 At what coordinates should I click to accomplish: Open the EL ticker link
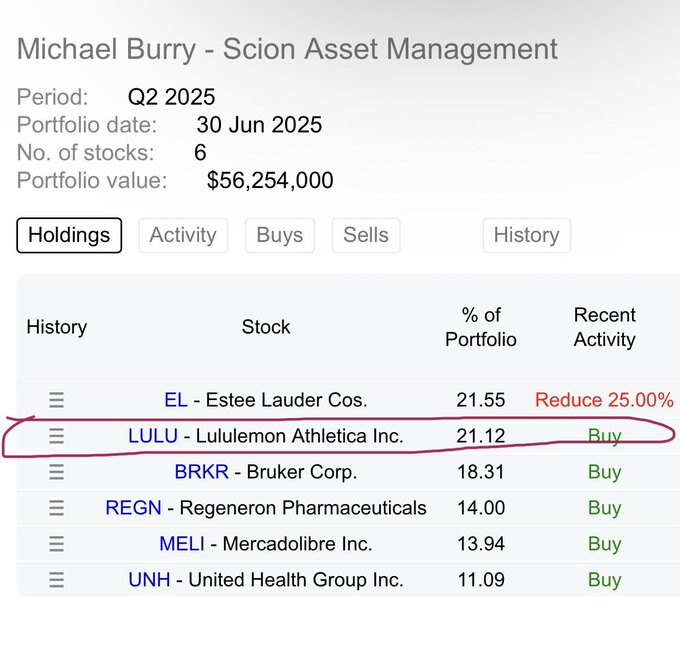tap(176, 400)
